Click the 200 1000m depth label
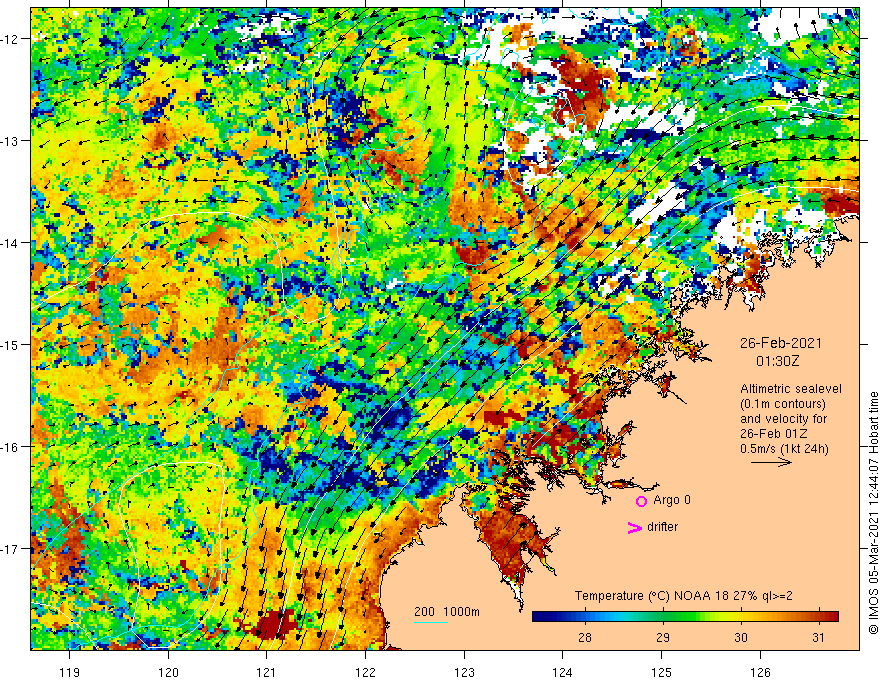The width and height of the screenshot is (880, 680). [x=447, y=612]
